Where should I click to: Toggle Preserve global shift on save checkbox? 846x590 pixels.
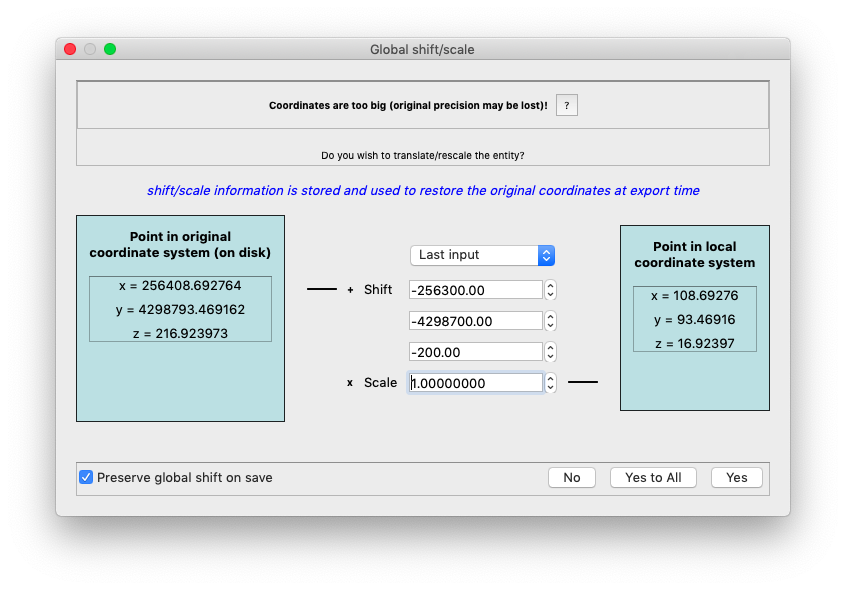coord(86,477)
